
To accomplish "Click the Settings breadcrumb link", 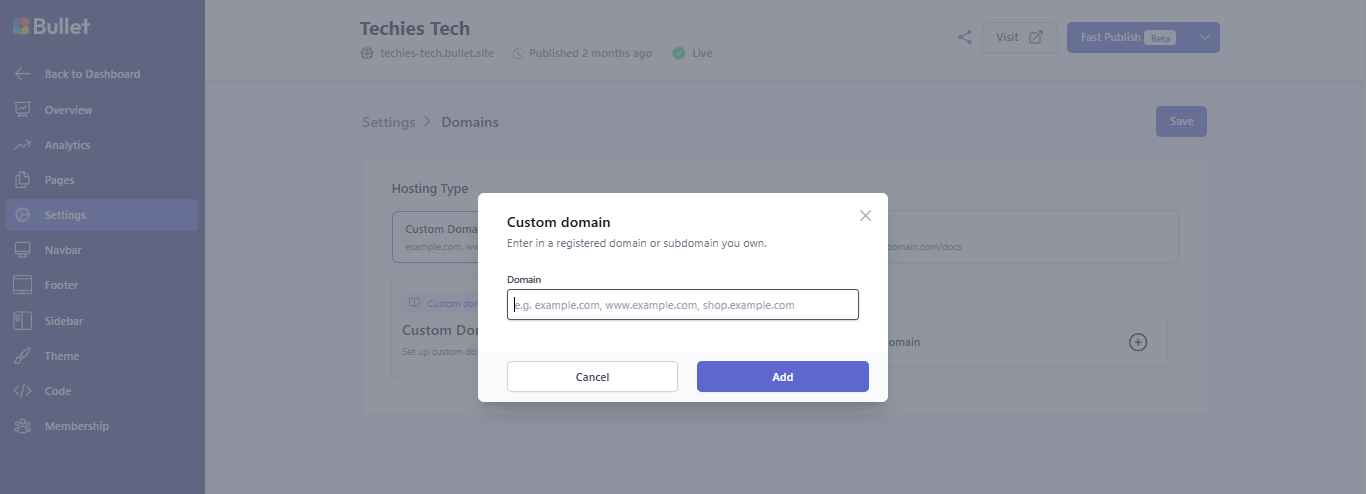I will [x=388, y=122].
